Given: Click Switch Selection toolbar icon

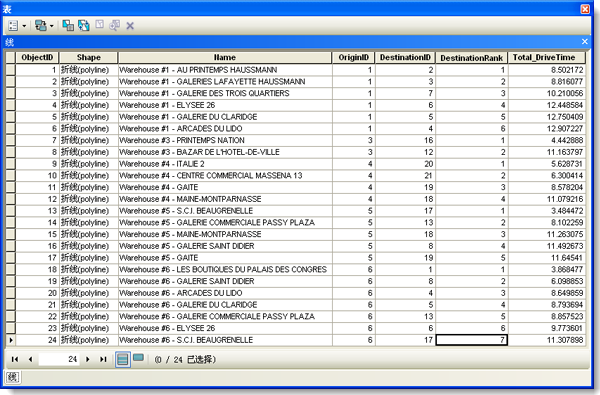Looking at the screenshot, I should coord(84,25).
